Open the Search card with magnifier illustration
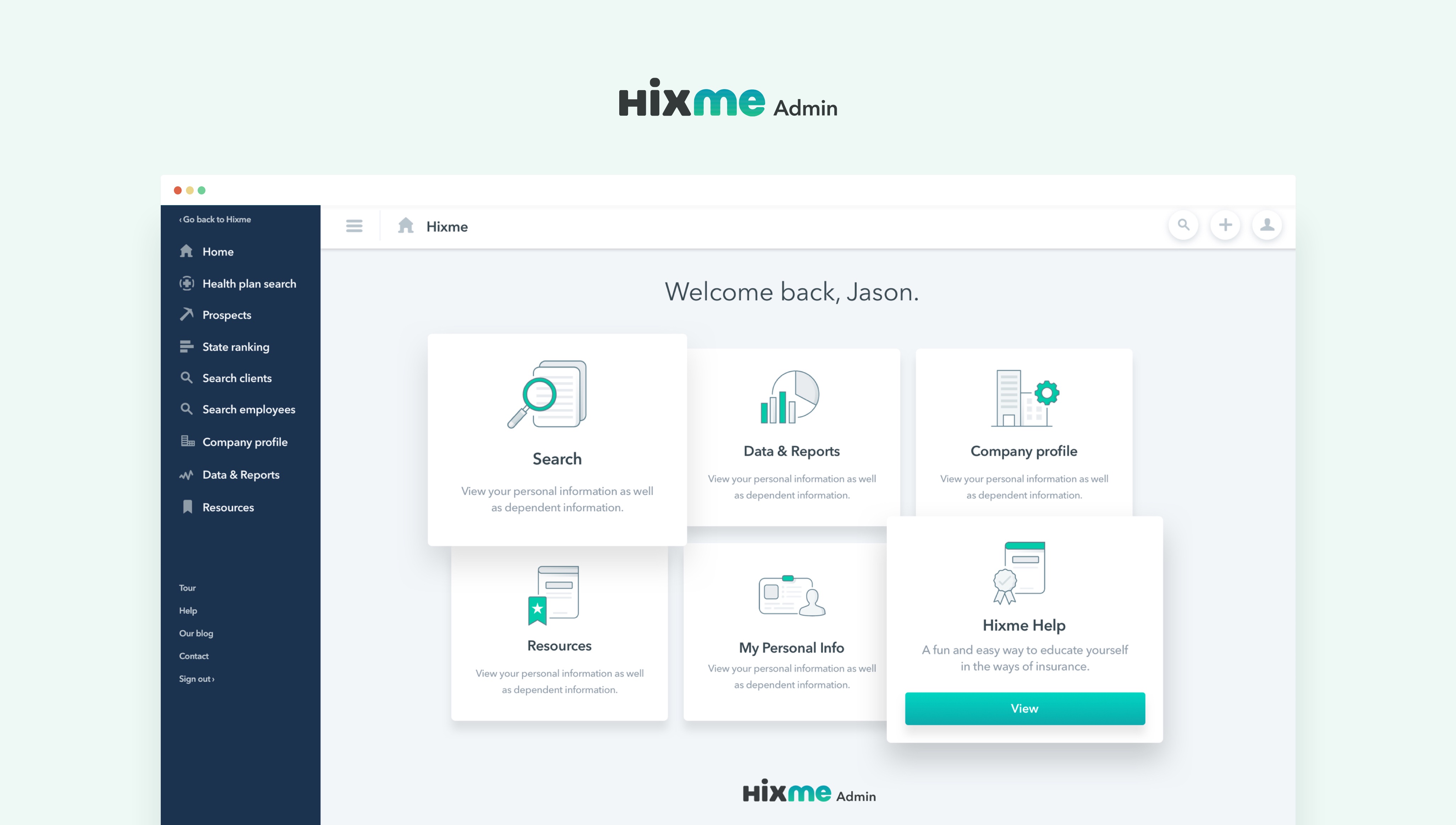 click(557, 439)
